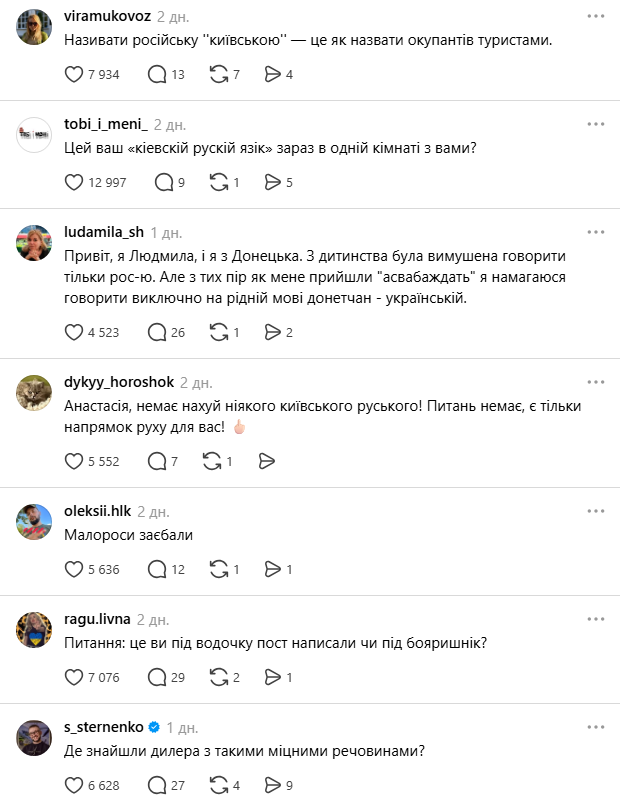Open replies on ragu.livna's comment
Screen dimensions: 620x805
tap(157, 677)
